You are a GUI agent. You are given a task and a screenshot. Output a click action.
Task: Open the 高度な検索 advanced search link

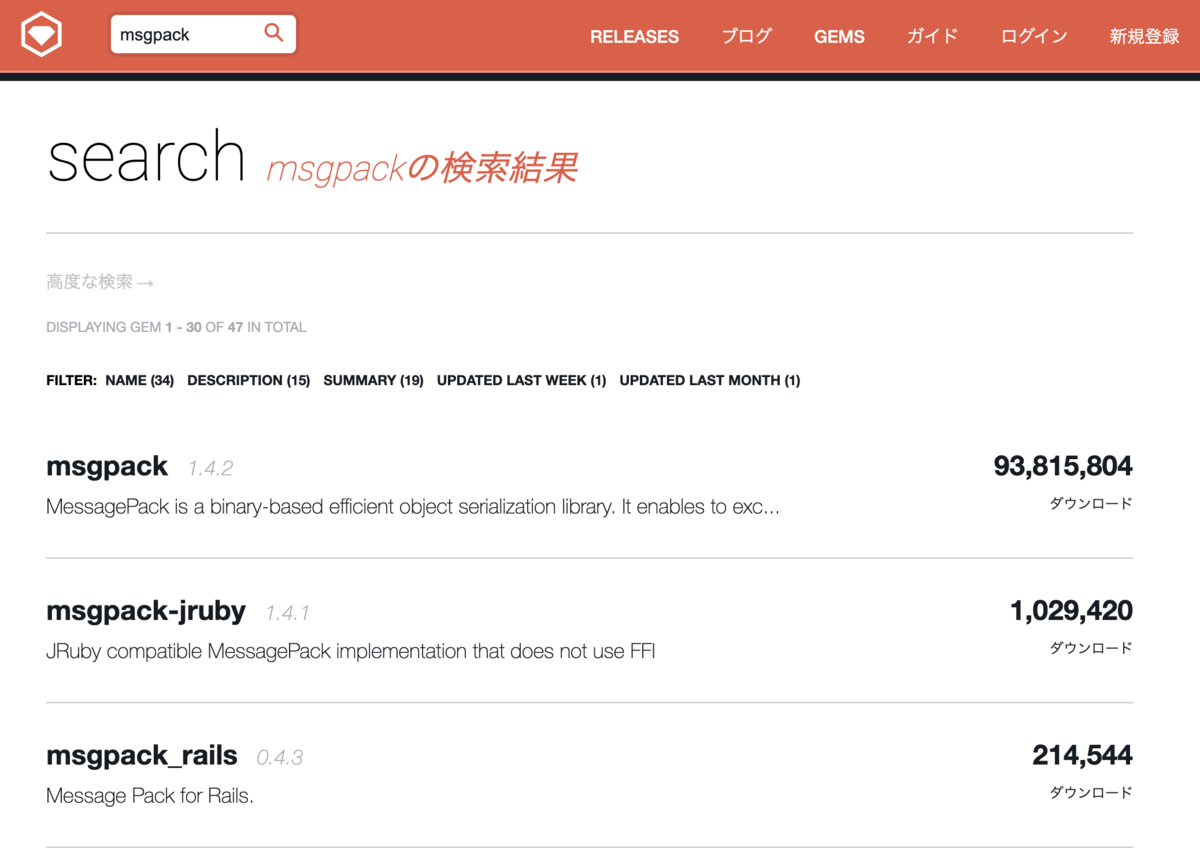100,282
